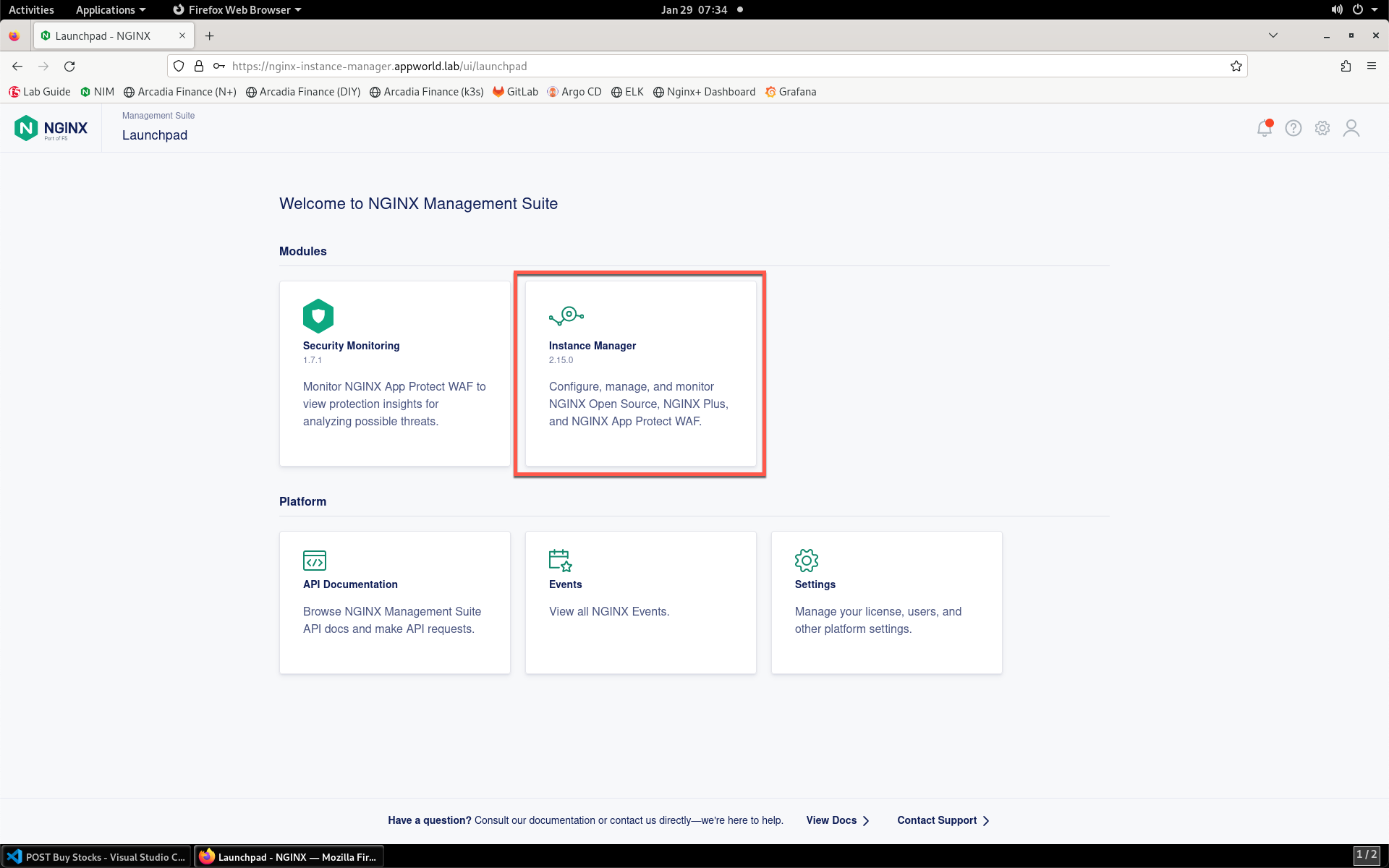Open the notifications bell icon

[1265, 128]
